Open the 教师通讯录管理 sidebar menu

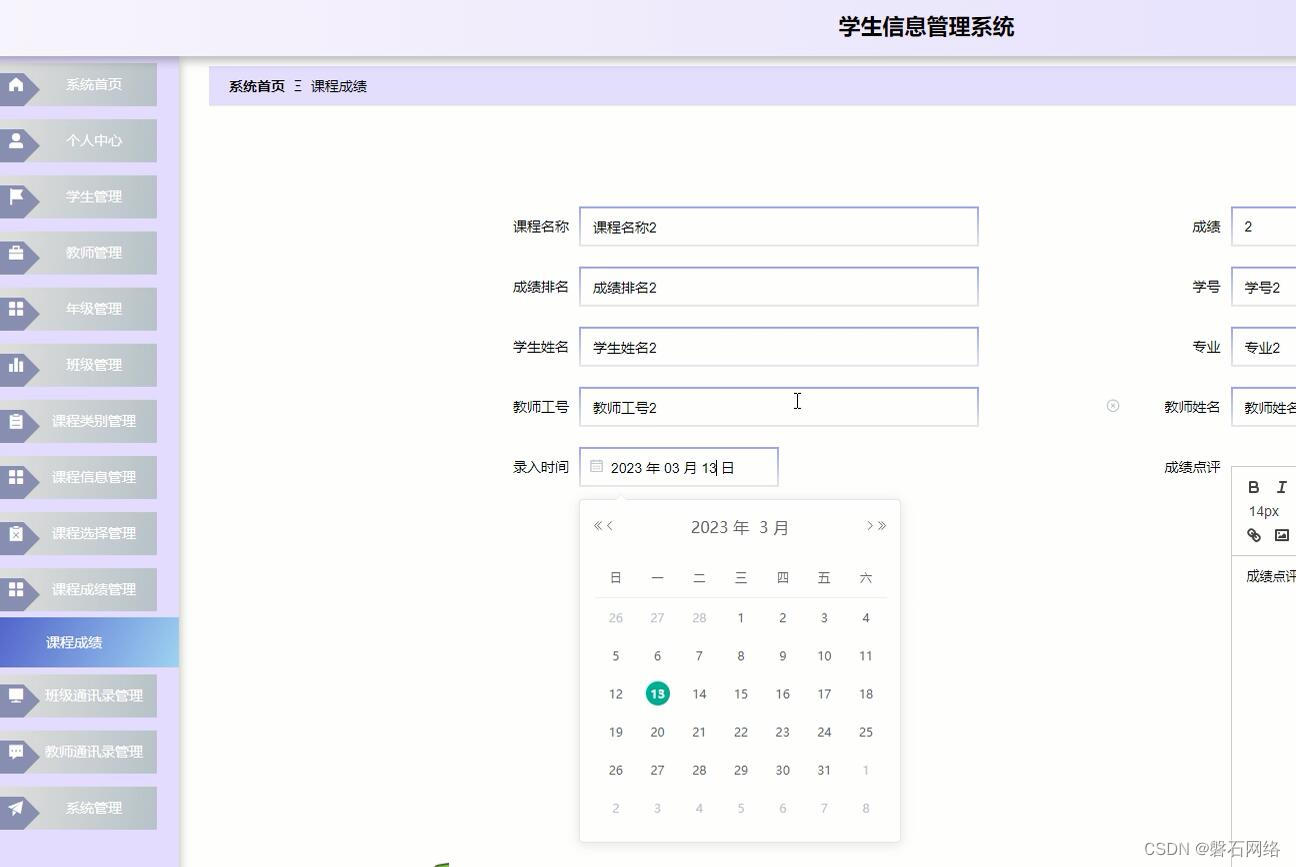pos(92,751)
